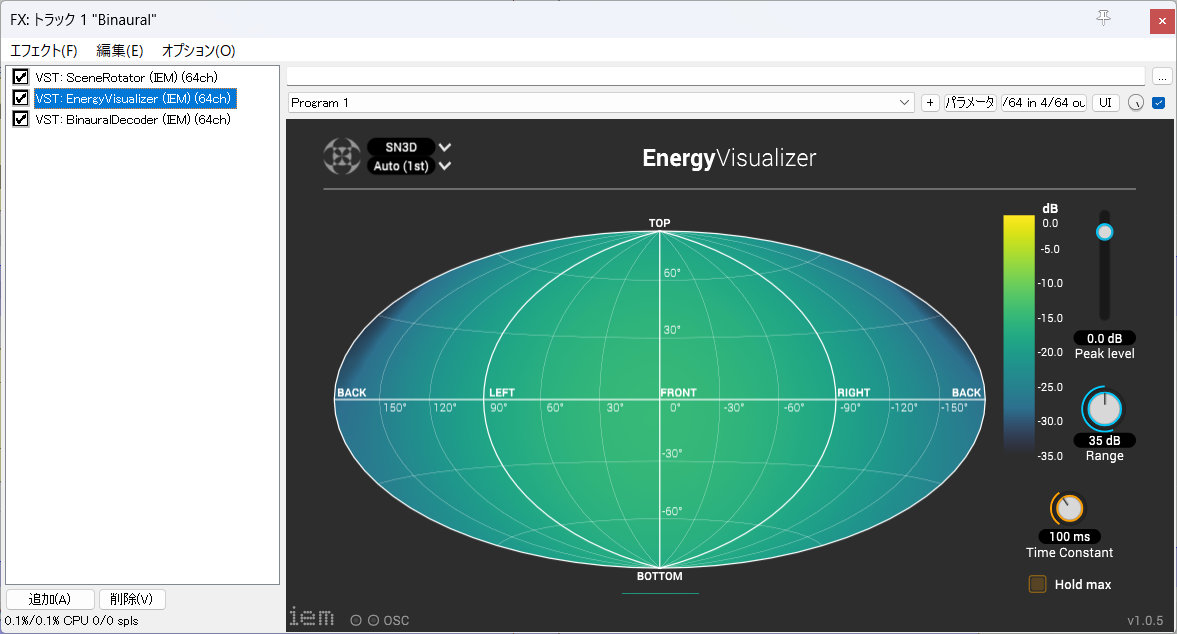This screenshot has height=634, width=1177.
Task: Toggle plugin bypass checkbox at top right
Action: pyautogui.click(x=1159, y=103)
